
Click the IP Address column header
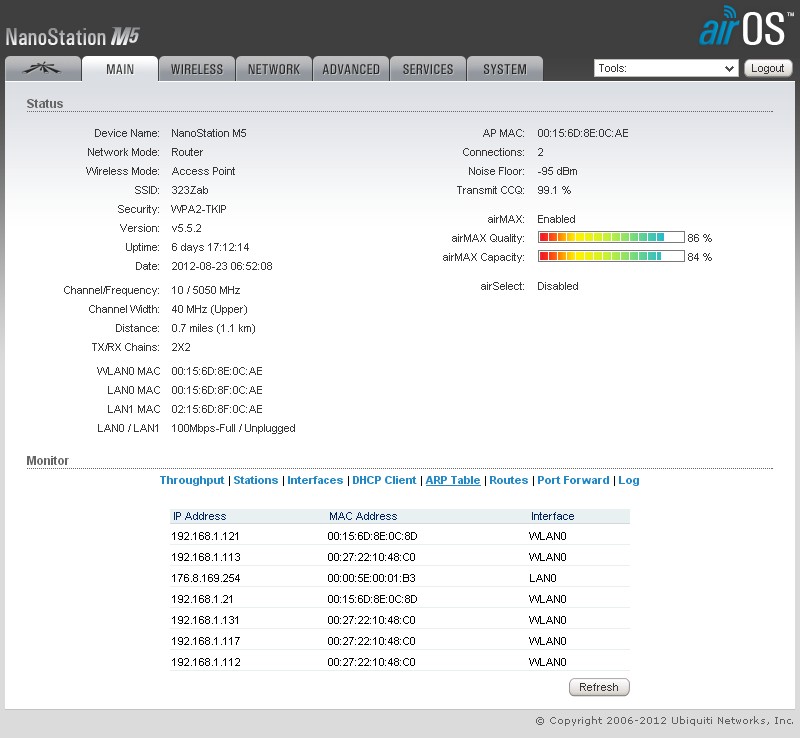pos(199,516)
